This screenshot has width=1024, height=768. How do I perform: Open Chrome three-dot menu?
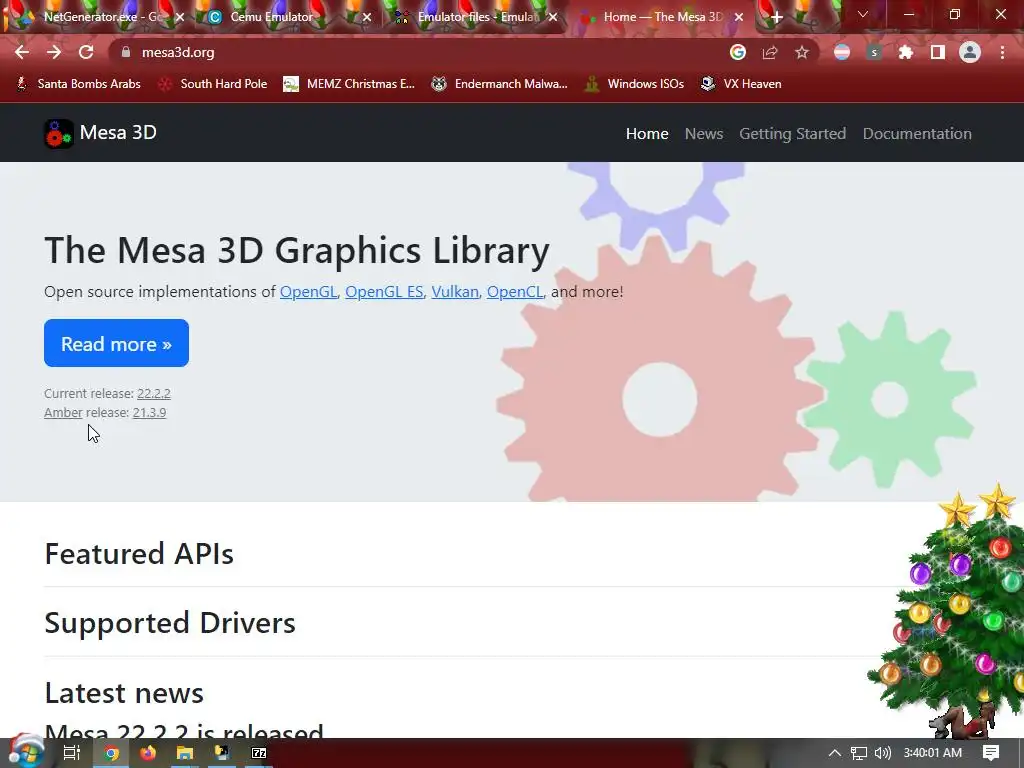(1002, 52)
